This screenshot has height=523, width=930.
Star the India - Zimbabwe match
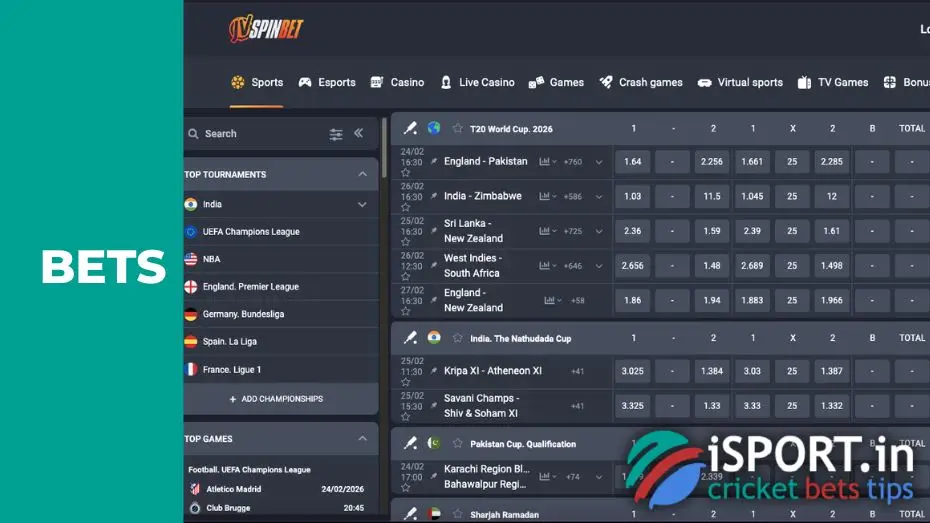pos(406,208)
